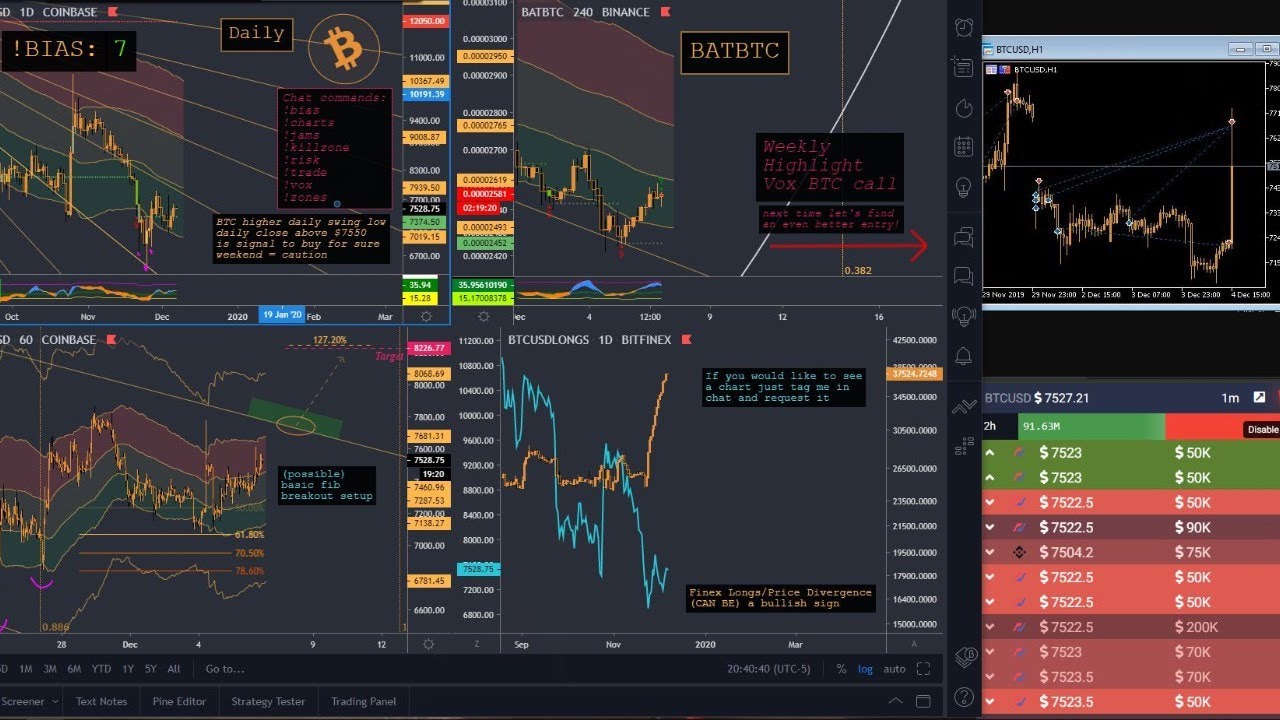Screen dimensions: 1280x720
Task: Open the public chats double-bubble icon
Action: (964, 237)
